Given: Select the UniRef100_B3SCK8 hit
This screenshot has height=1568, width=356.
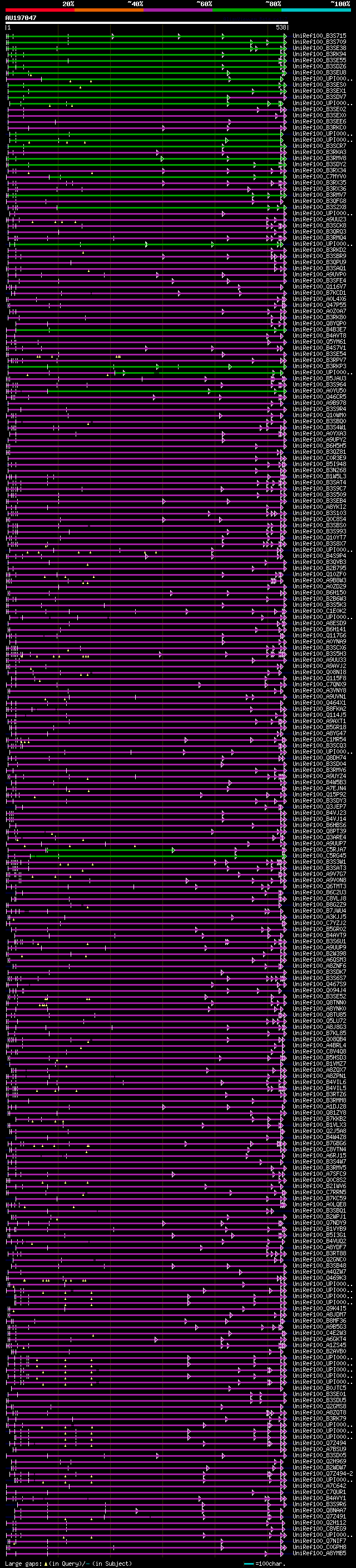Looking at the screenshot, I should (x=319, y=225).
